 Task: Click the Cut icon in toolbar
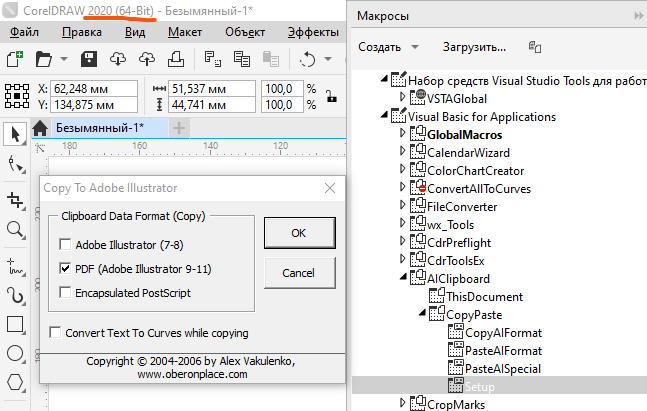pyautogui.click(x=213, y=59)
